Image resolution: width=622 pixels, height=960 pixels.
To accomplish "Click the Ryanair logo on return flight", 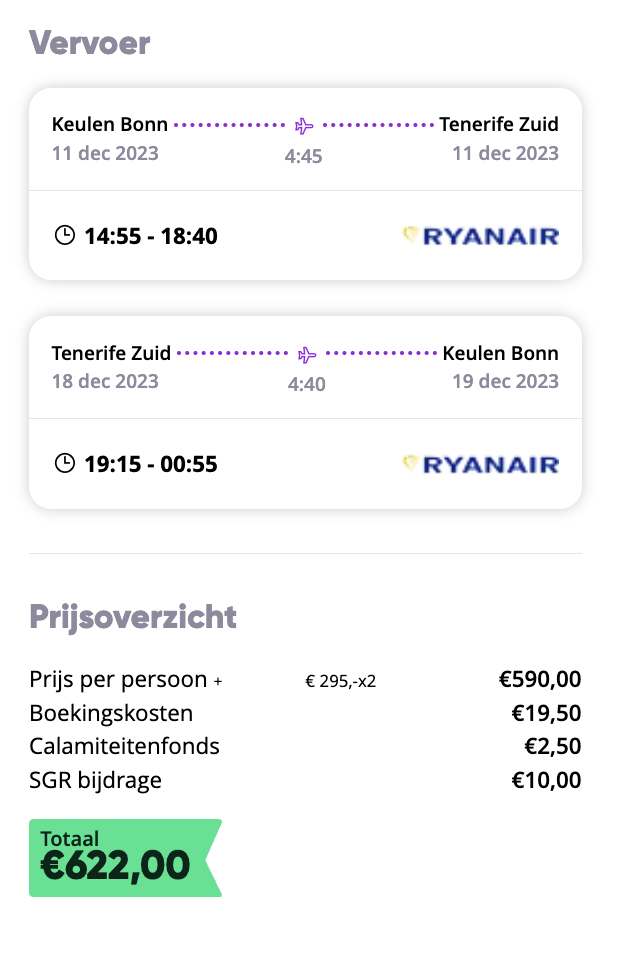I will (x=481, y=464).
